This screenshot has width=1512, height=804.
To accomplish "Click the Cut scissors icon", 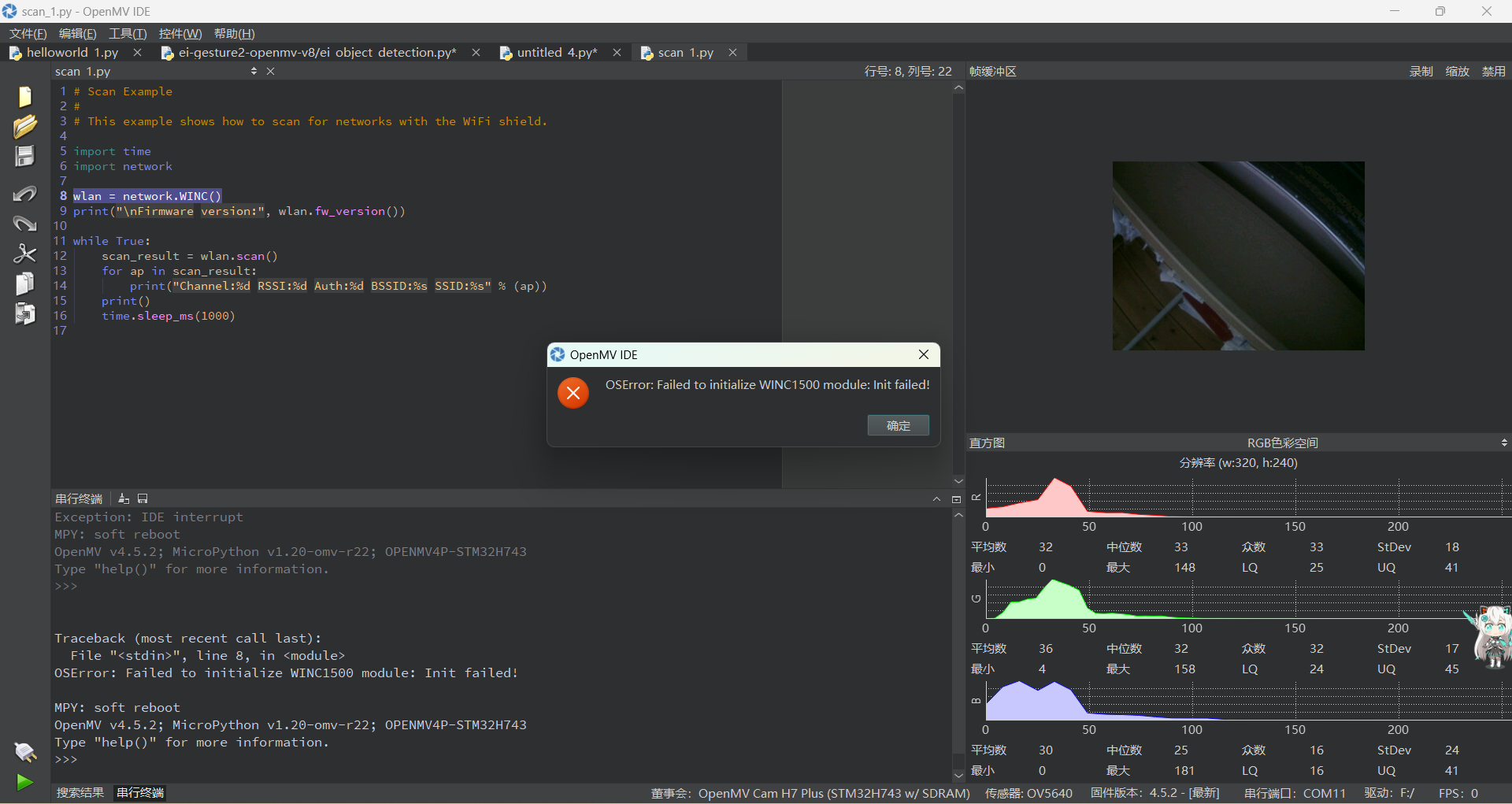I will point(24,254).
